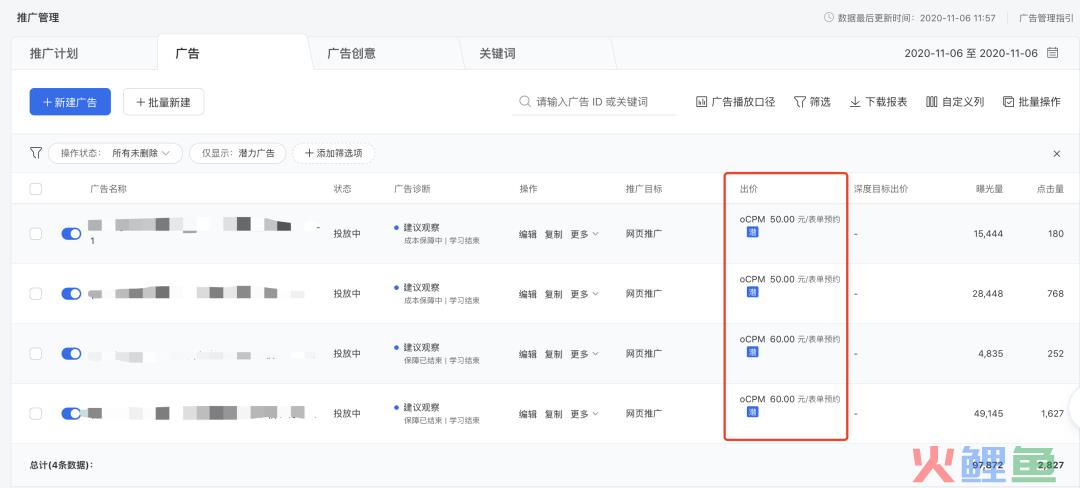Focus the 请输入广告 ID 或关键词 search field
This screenshot has height=488, width=1080.
click(594, 102)
